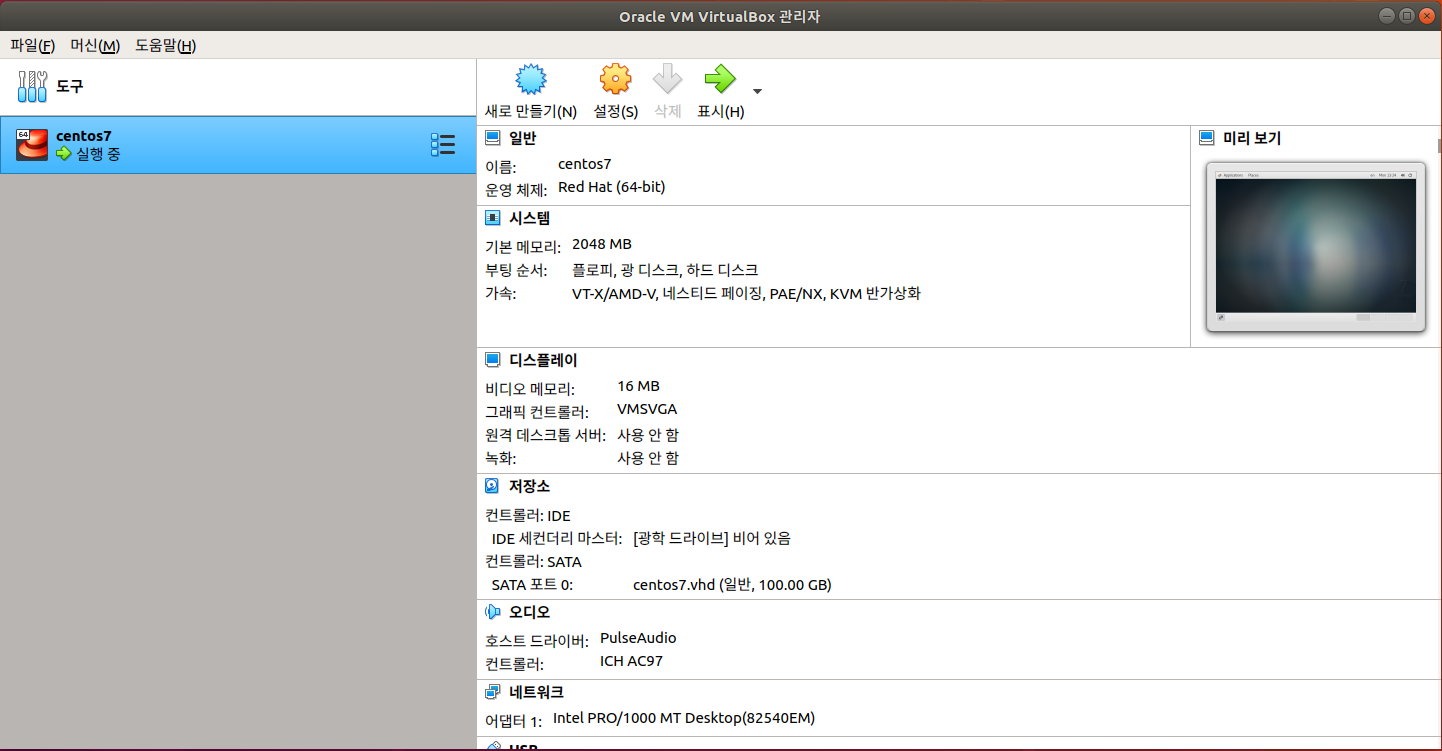
Task: Click the 녹화 (recording) row's 사용 안 함 value
Action: coord(647,458)
